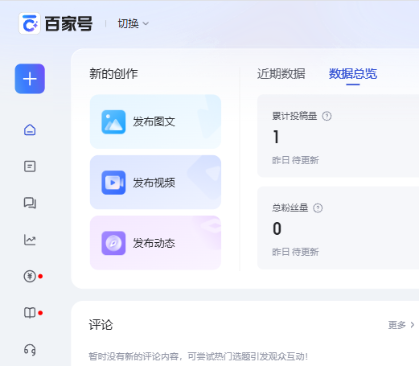Open the book learning icon in sidebar

[30, 313]
